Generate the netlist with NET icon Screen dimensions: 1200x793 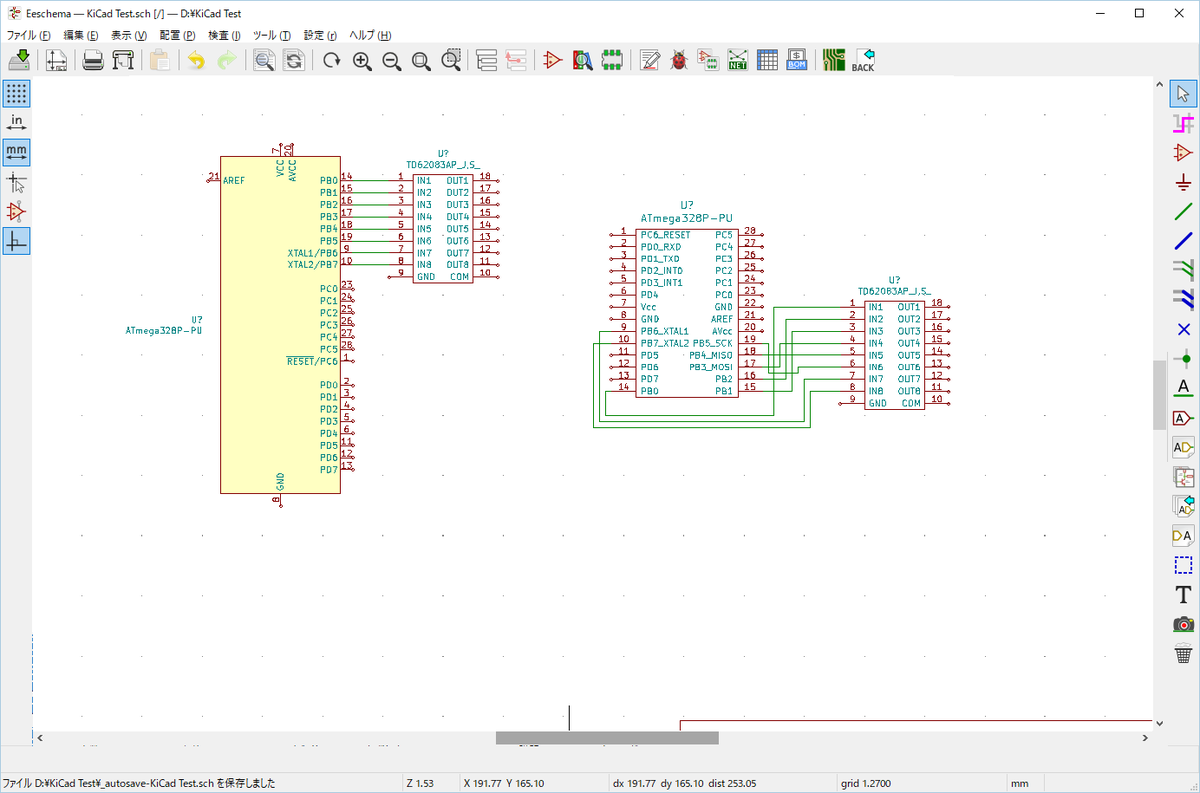click(x=738, y=61)
